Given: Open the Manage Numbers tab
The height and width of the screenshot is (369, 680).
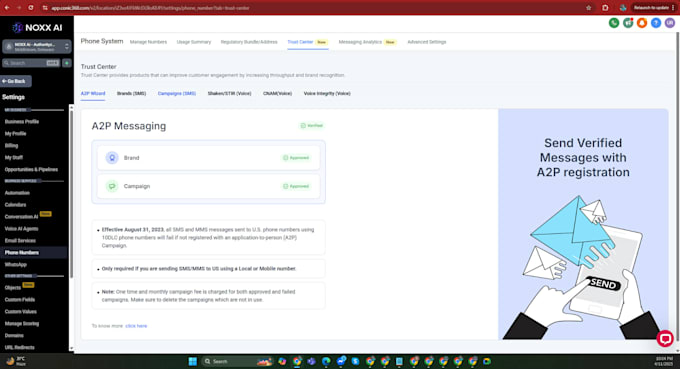Looking at the screenshot, I should (148, 42).
